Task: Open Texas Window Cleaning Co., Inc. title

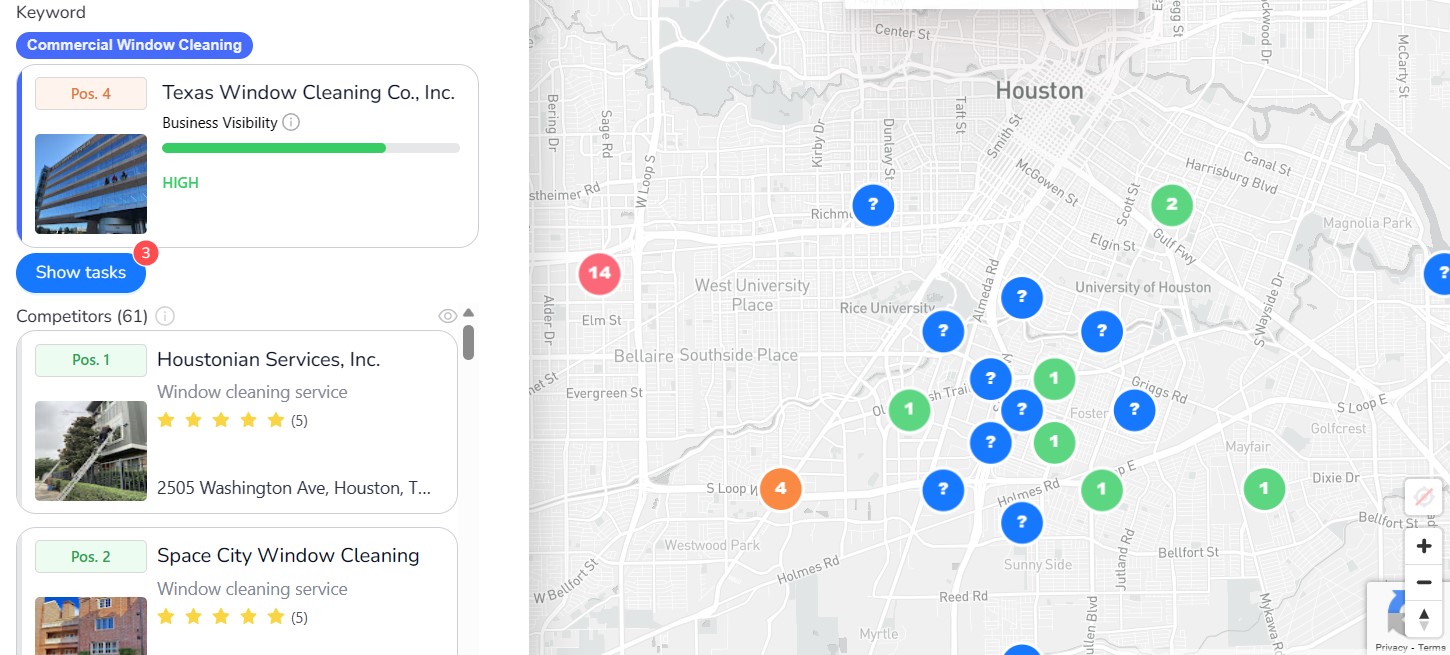Action: coord(308,93)
